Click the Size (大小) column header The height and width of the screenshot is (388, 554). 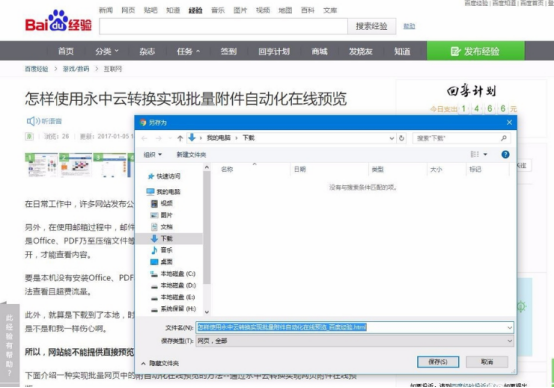pyautogui.click(x=436, y=170)
